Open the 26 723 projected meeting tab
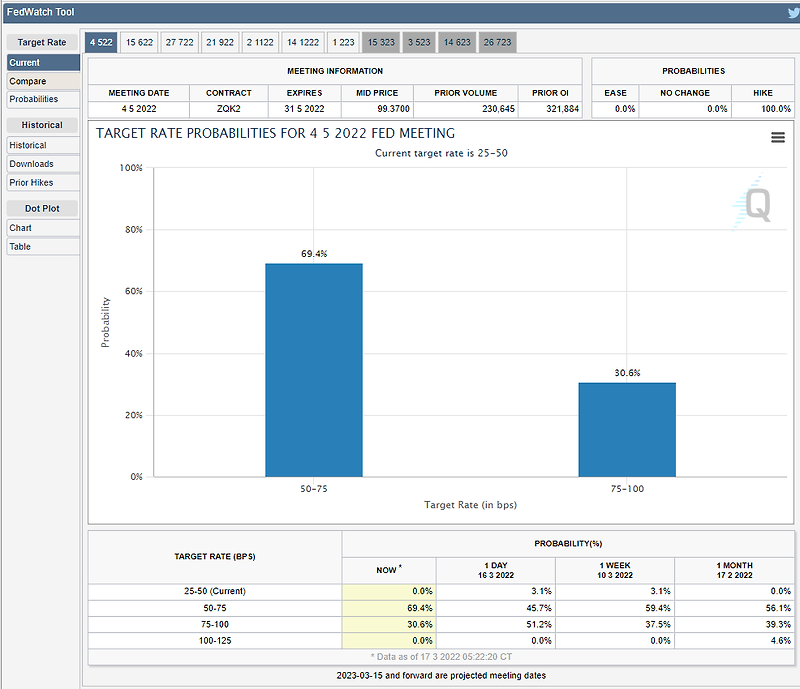The width and height of the screenshot is (800, 689). point(497,42)
